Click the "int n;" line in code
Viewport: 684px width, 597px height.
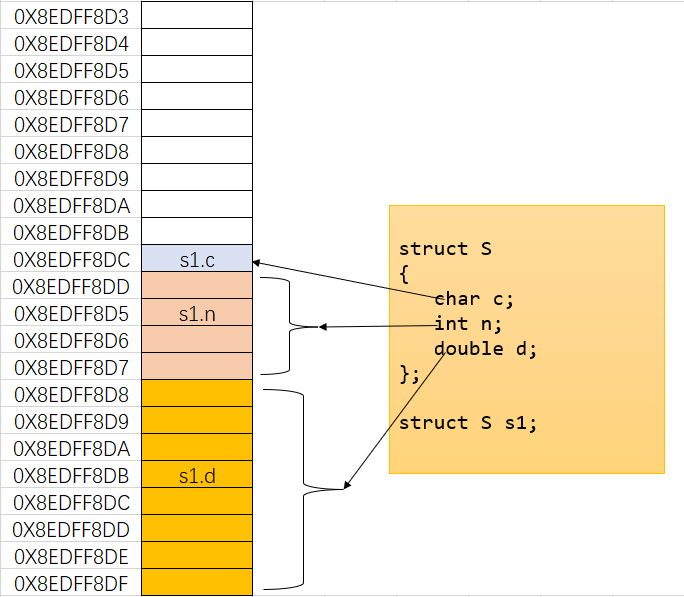pos(467,324)
